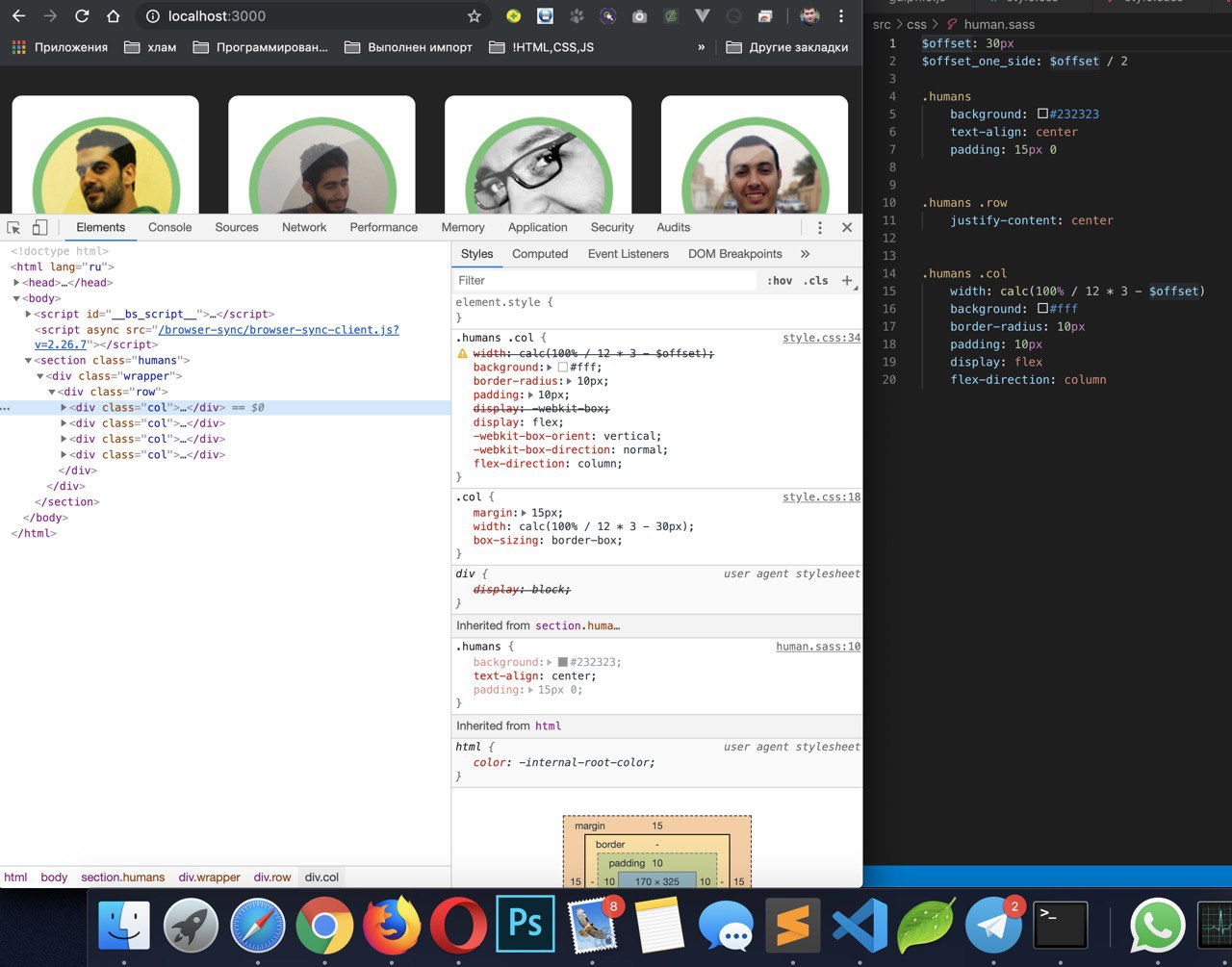Open Photoshop from the dock

pyautogui.click(x=526, y=926)
